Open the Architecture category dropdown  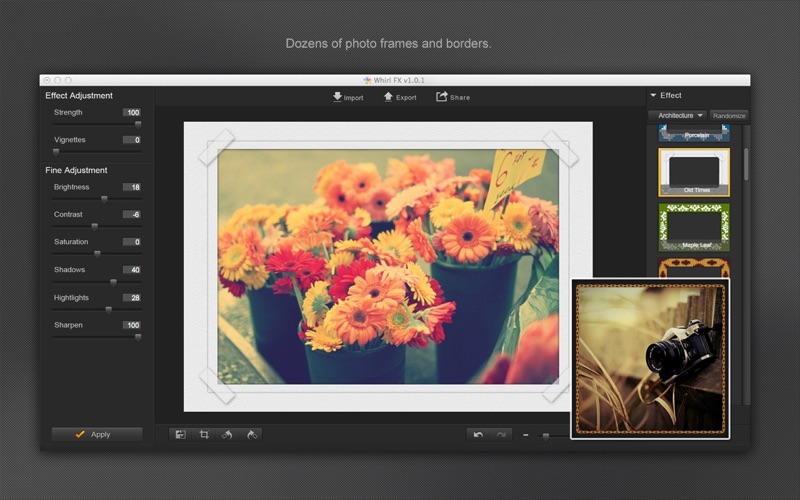tap(680, 116)
